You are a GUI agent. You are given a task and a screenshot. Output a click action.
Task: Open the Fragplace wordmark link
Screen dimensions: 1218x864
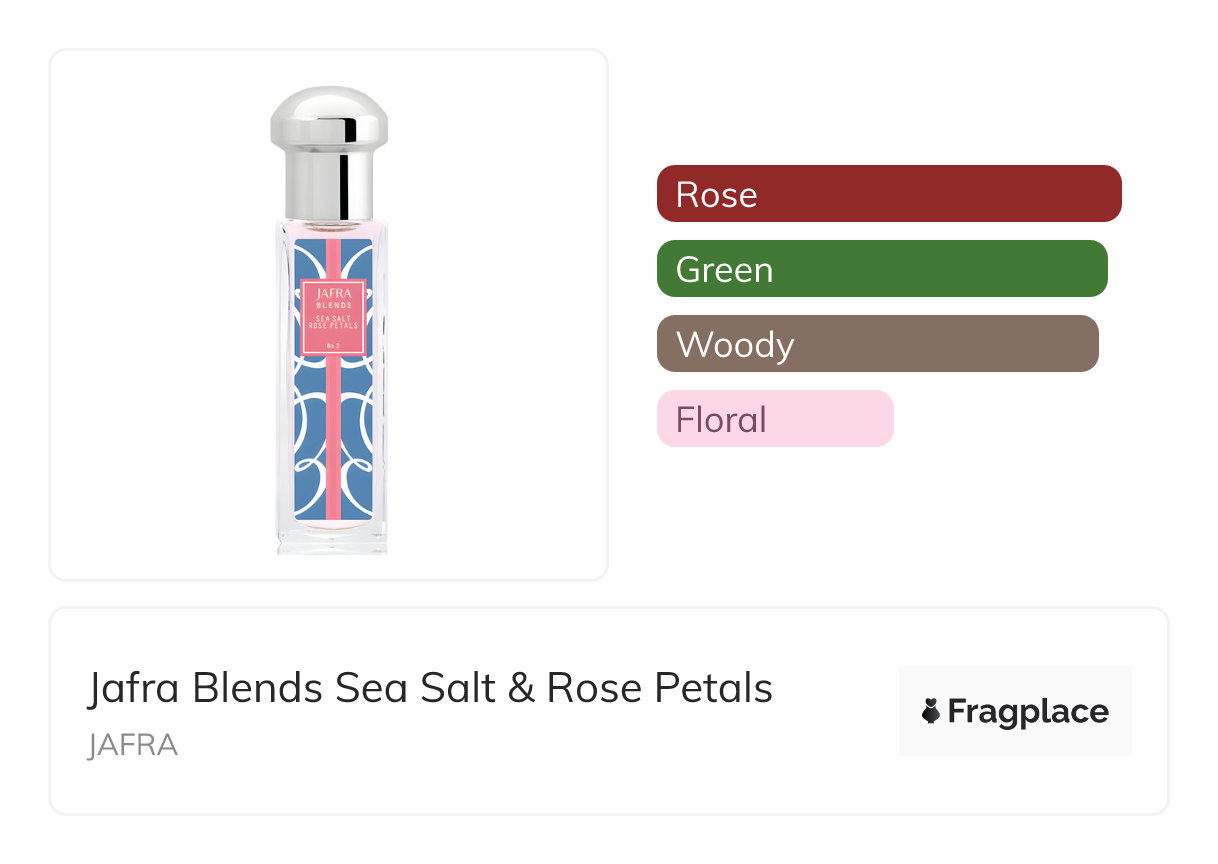(1027, 711)
